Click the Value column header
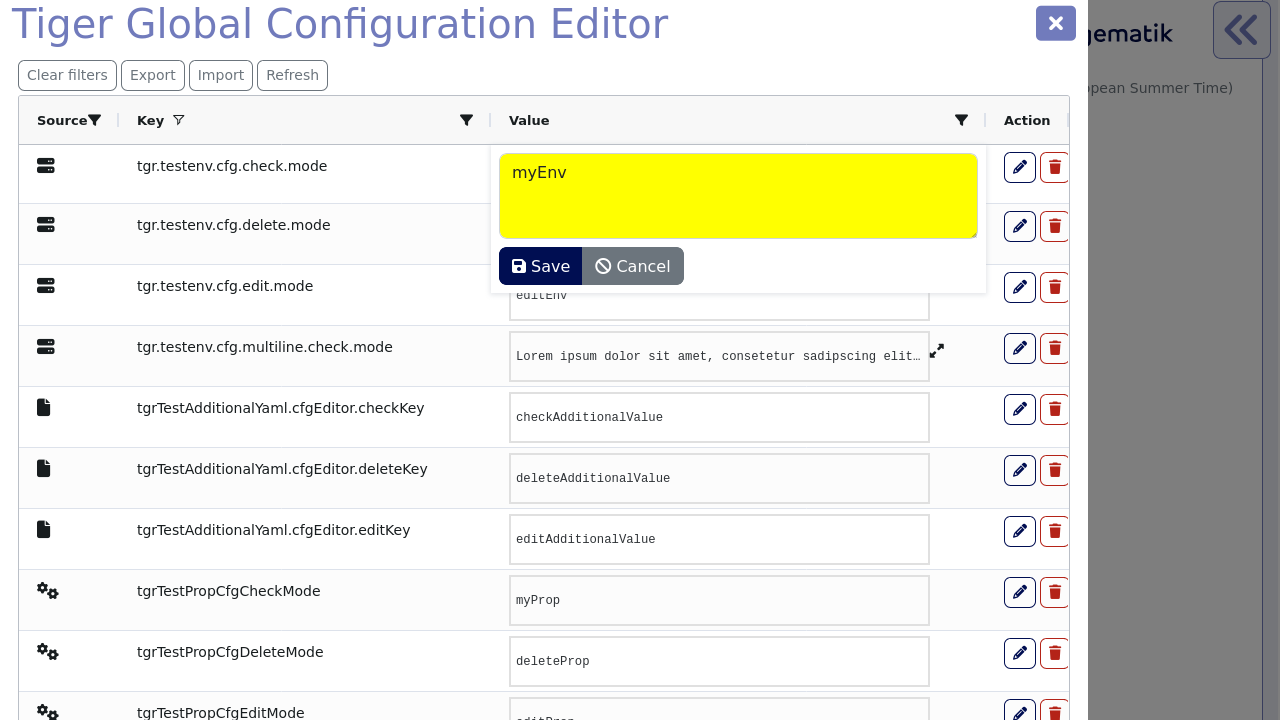 pyautogui.click(x=529, y=120)
